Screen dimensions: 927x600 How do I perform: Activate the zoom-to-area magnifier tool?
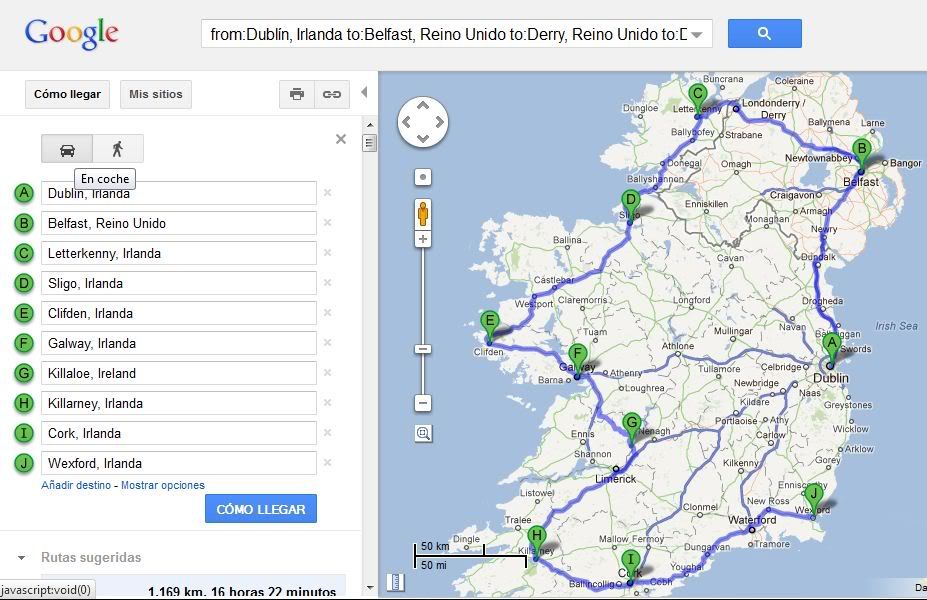tap(423, 433)
